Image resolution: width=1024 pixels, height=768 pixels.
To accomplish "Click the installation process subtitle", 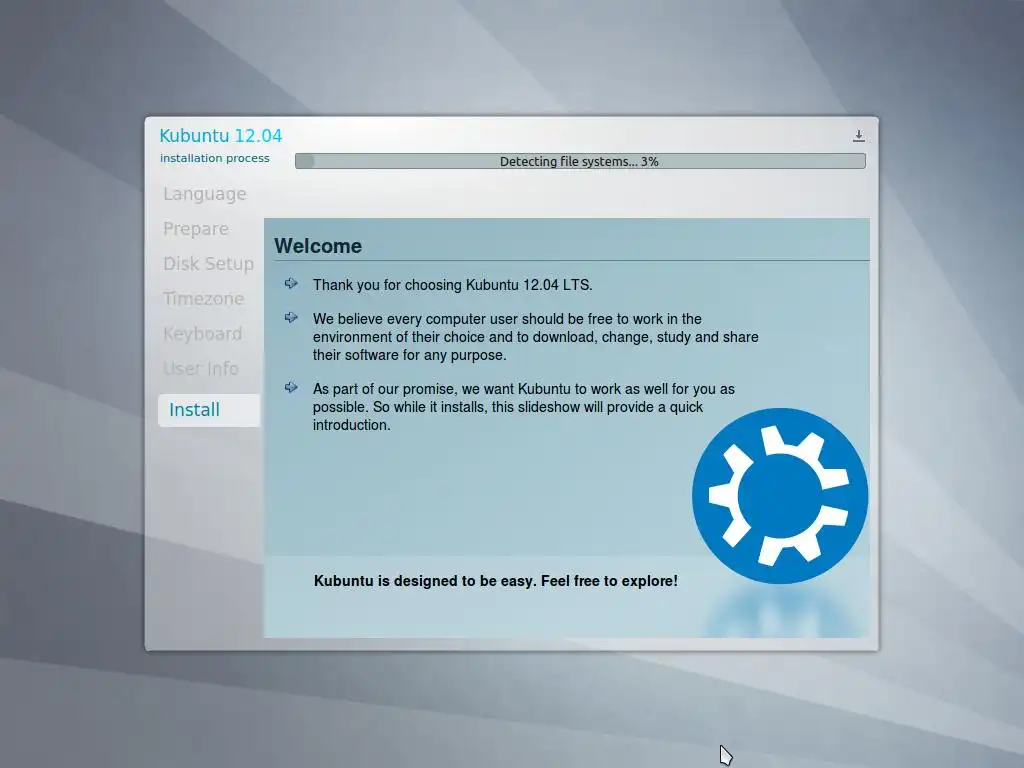I will point(214,158).
